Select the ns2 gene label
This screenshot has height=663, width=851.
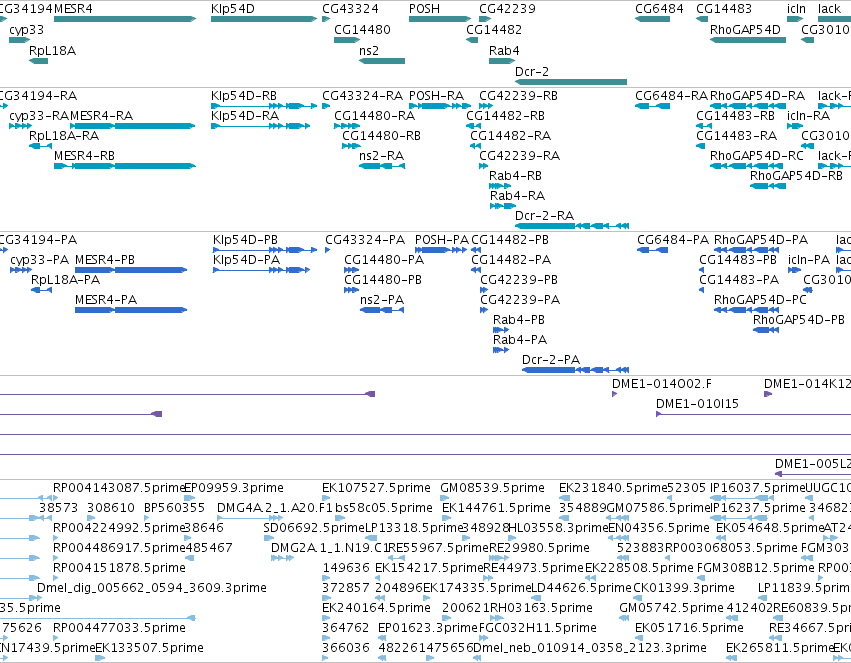point(369,50)
